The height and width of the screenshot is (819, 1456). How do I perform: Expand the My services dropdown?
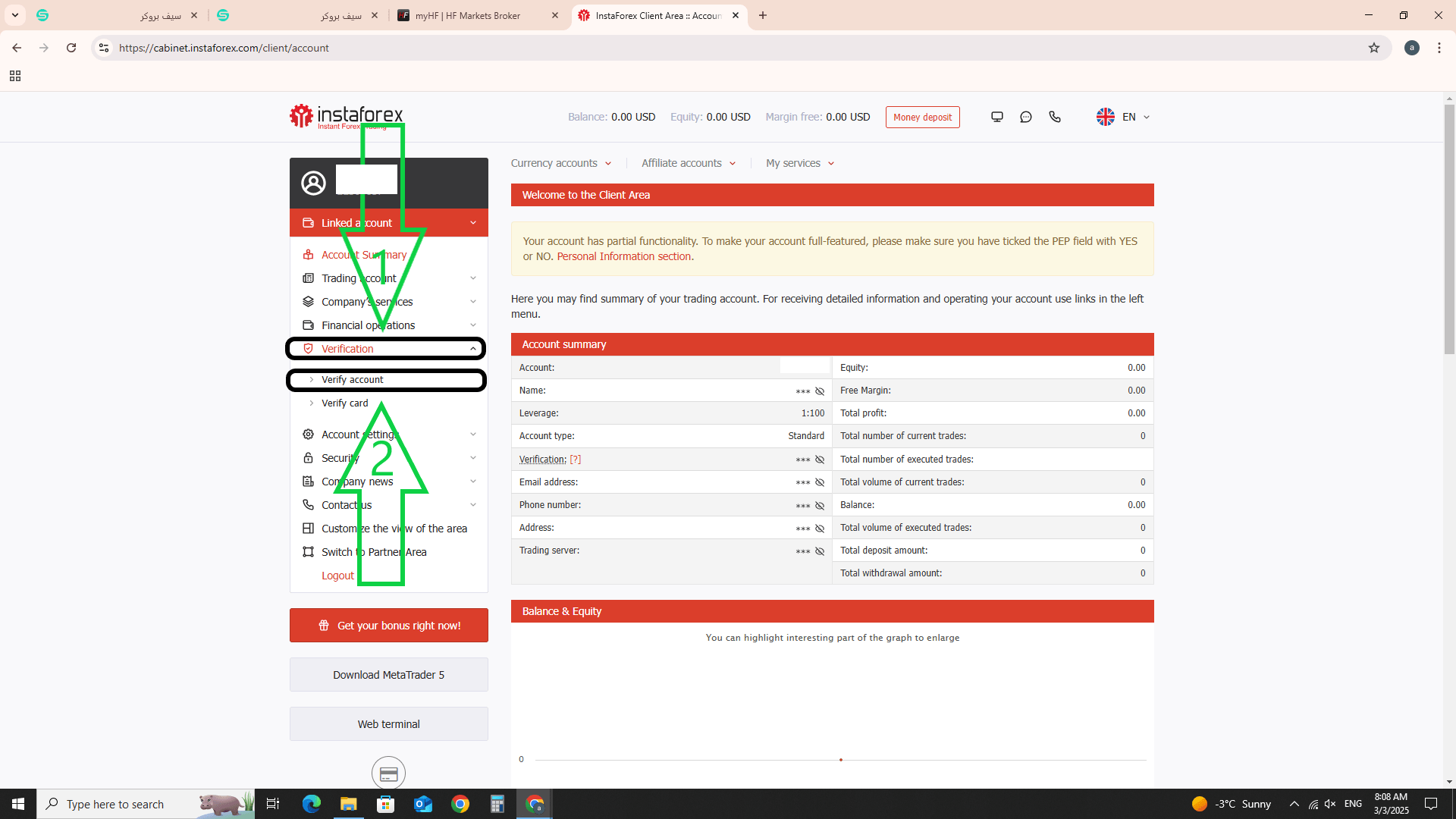[800, 163]
